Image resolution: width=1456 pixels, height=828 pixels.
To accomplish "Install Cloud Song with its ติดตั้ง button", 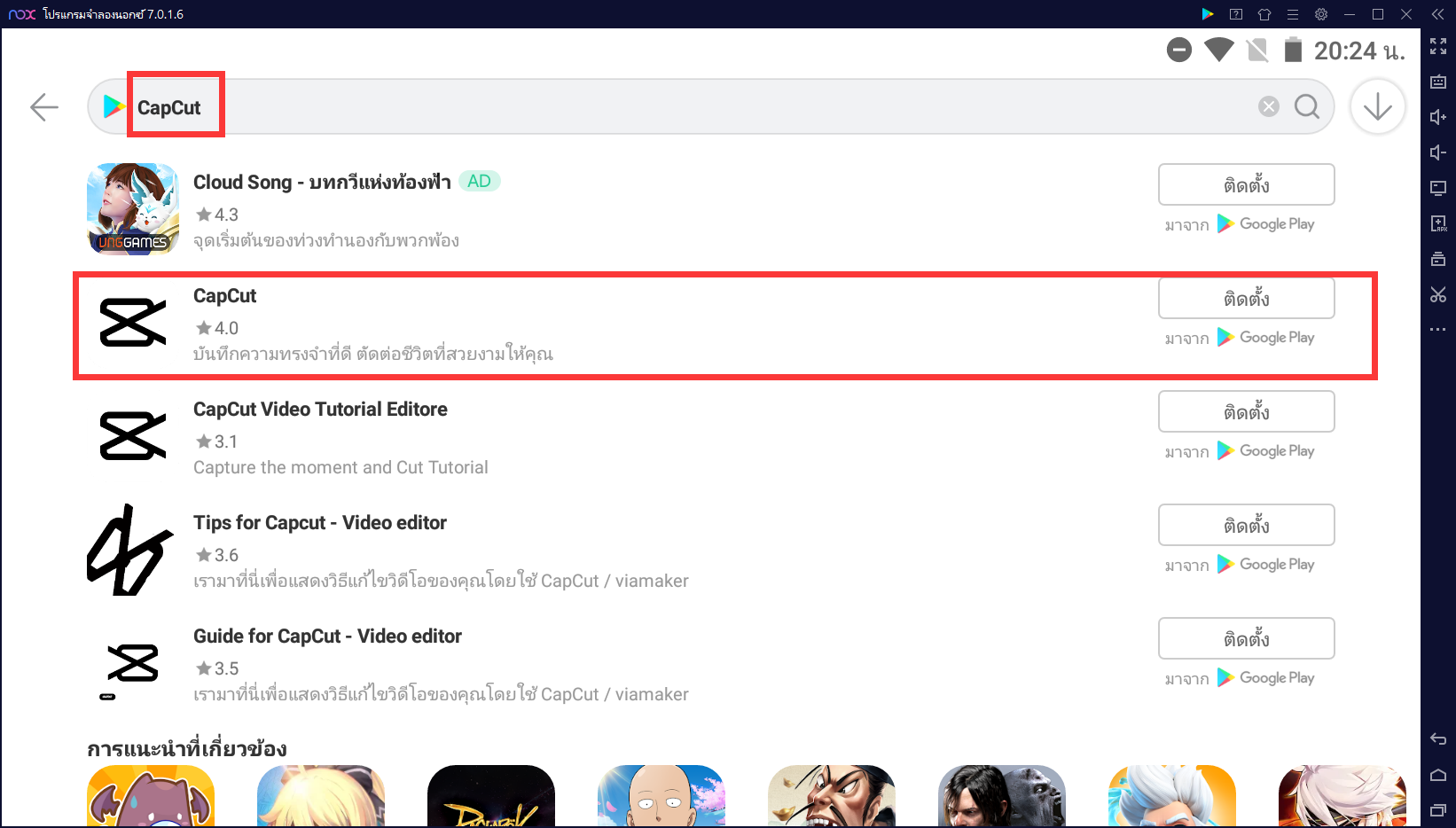I will click(x=1246, y=184).
